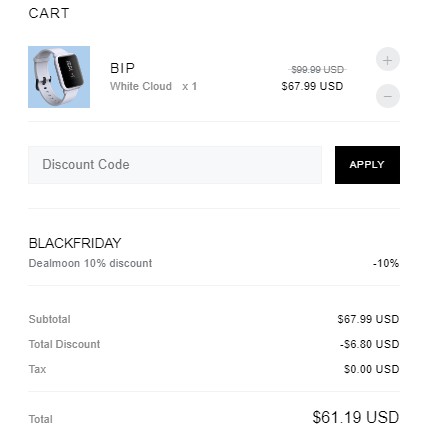Click the Subtotal label
Viewport: 427px width, 435px height.
(50, 319)
